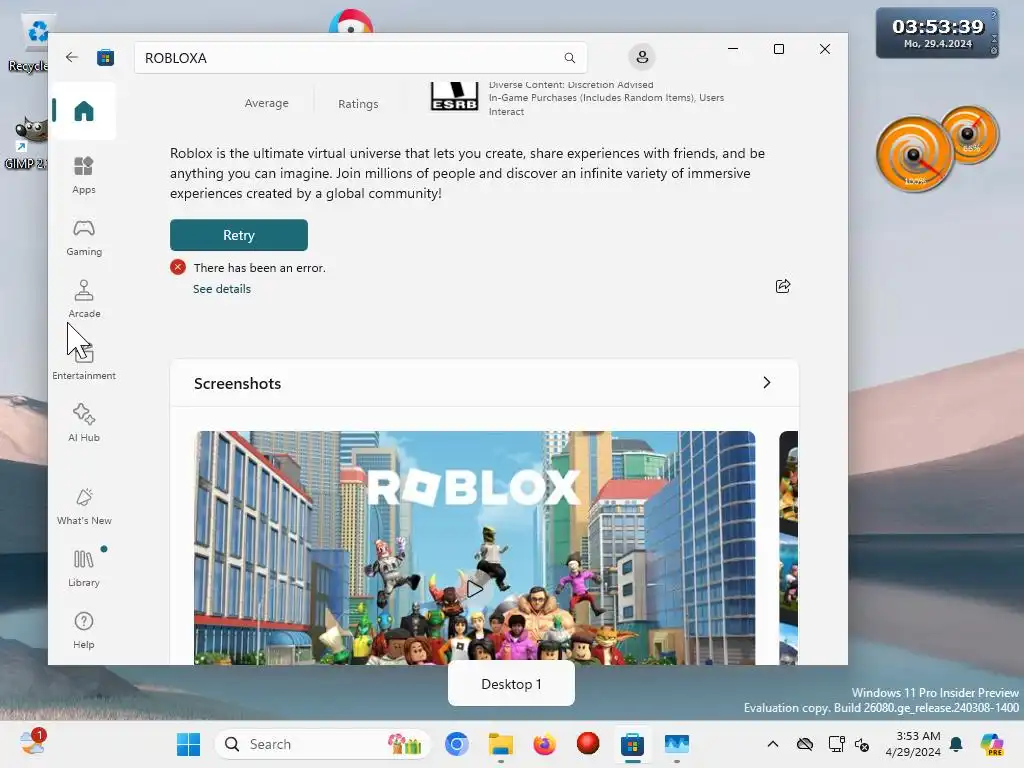The image size is (1024, 768).
Task: Open the Apps section in sidebar
Action: click(84, 175)
